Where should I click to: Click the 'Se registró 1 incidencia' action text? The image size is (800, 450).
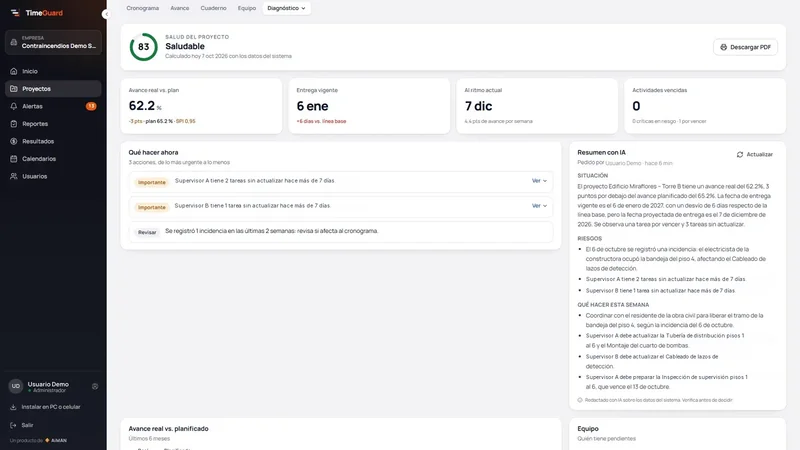[271, 231]
